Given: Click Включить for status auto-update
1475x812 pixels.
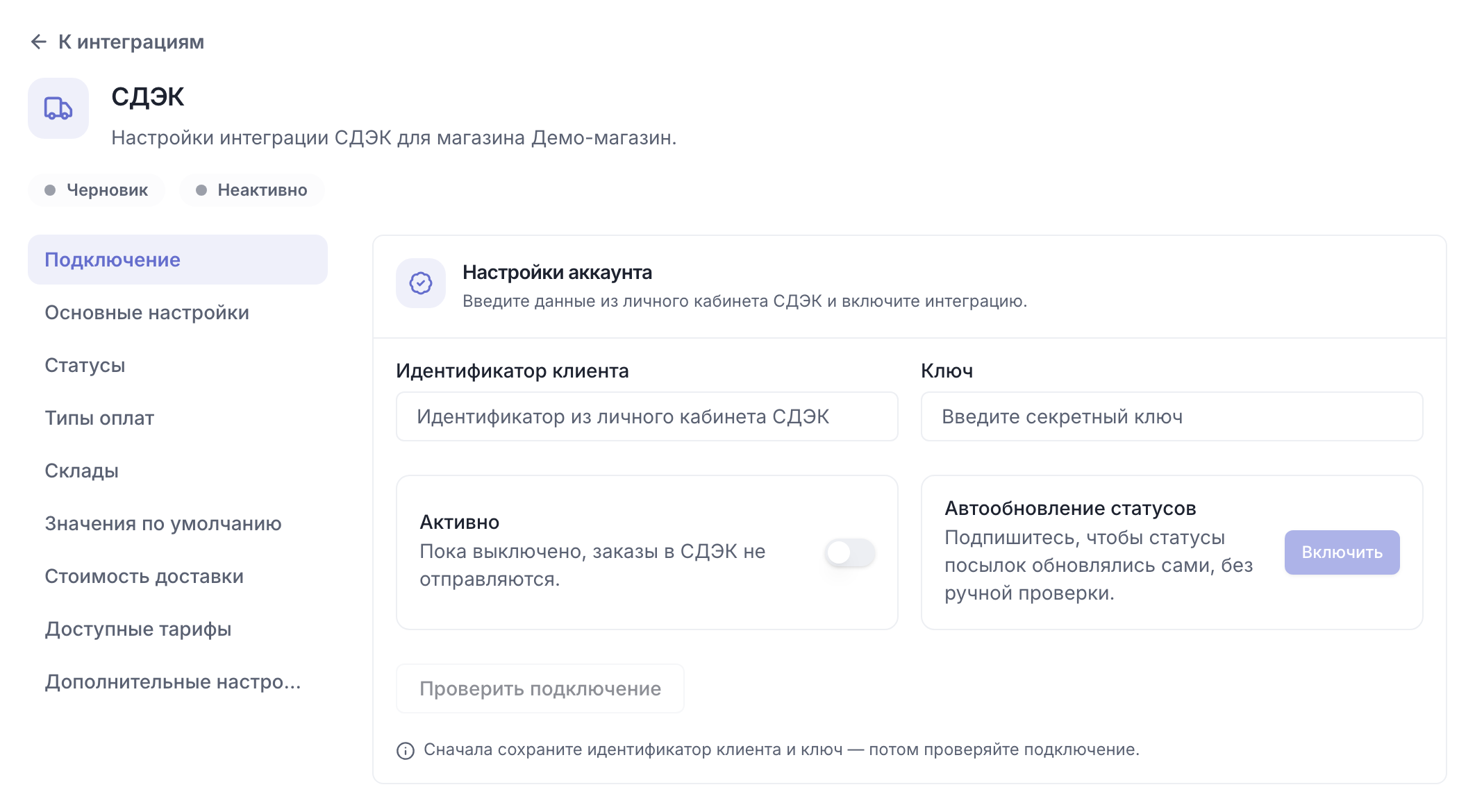Looking at the screenshot, I should (x=1342, y=552).
